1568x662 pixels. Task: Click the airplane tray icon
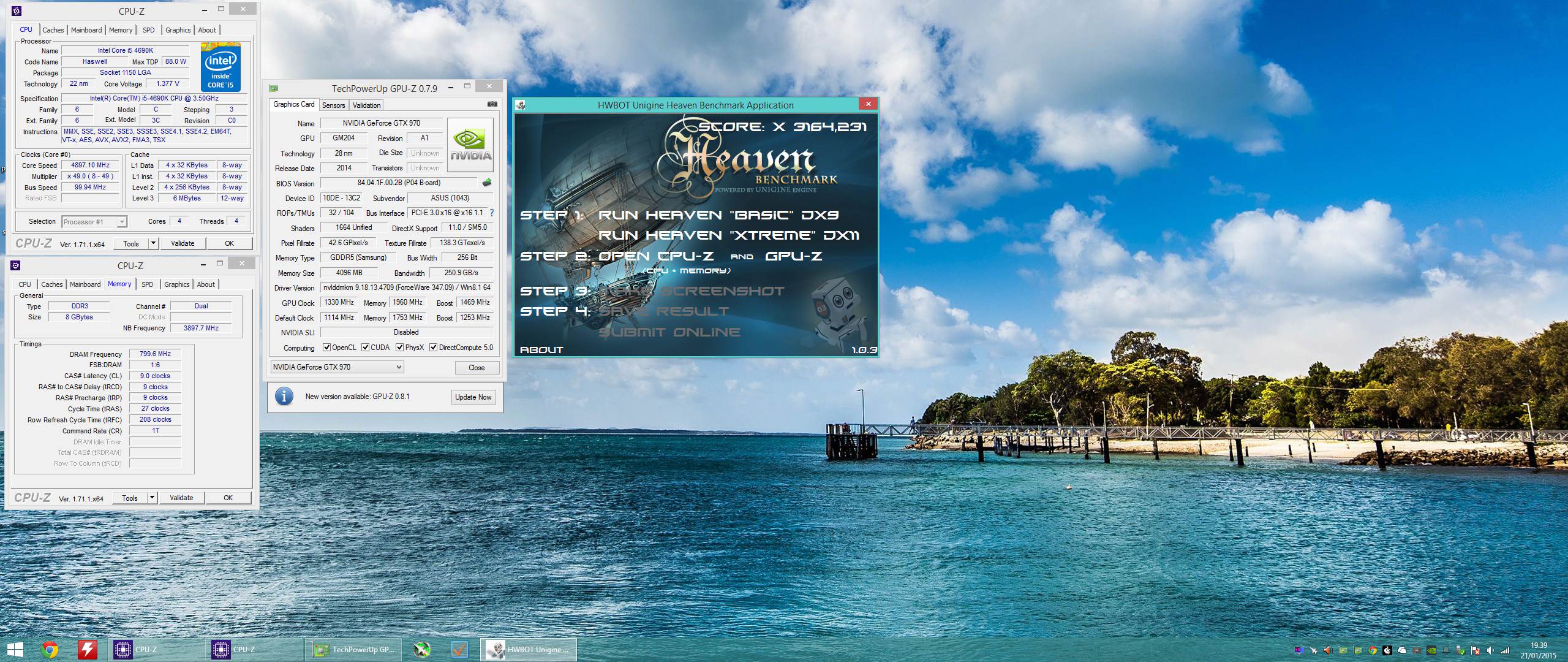pos(1313,650)
